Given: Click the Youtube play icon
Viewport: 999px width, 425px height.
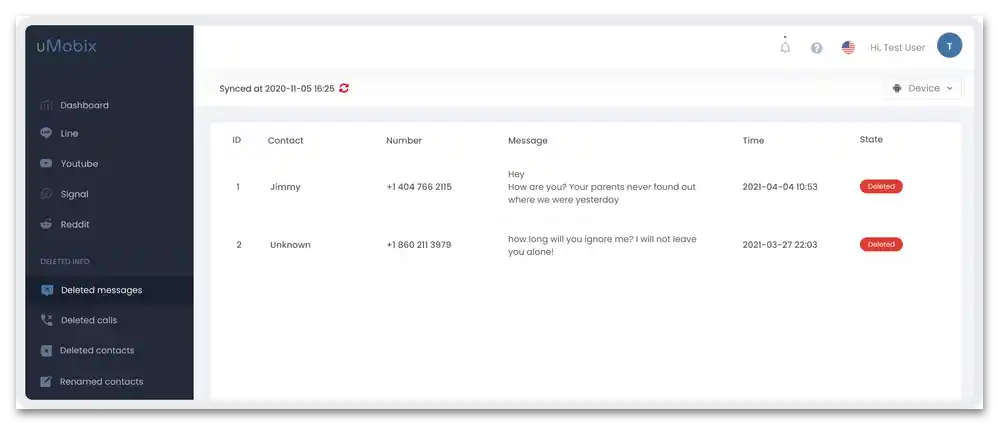Looking at the screenshot, I should point(46,163).
